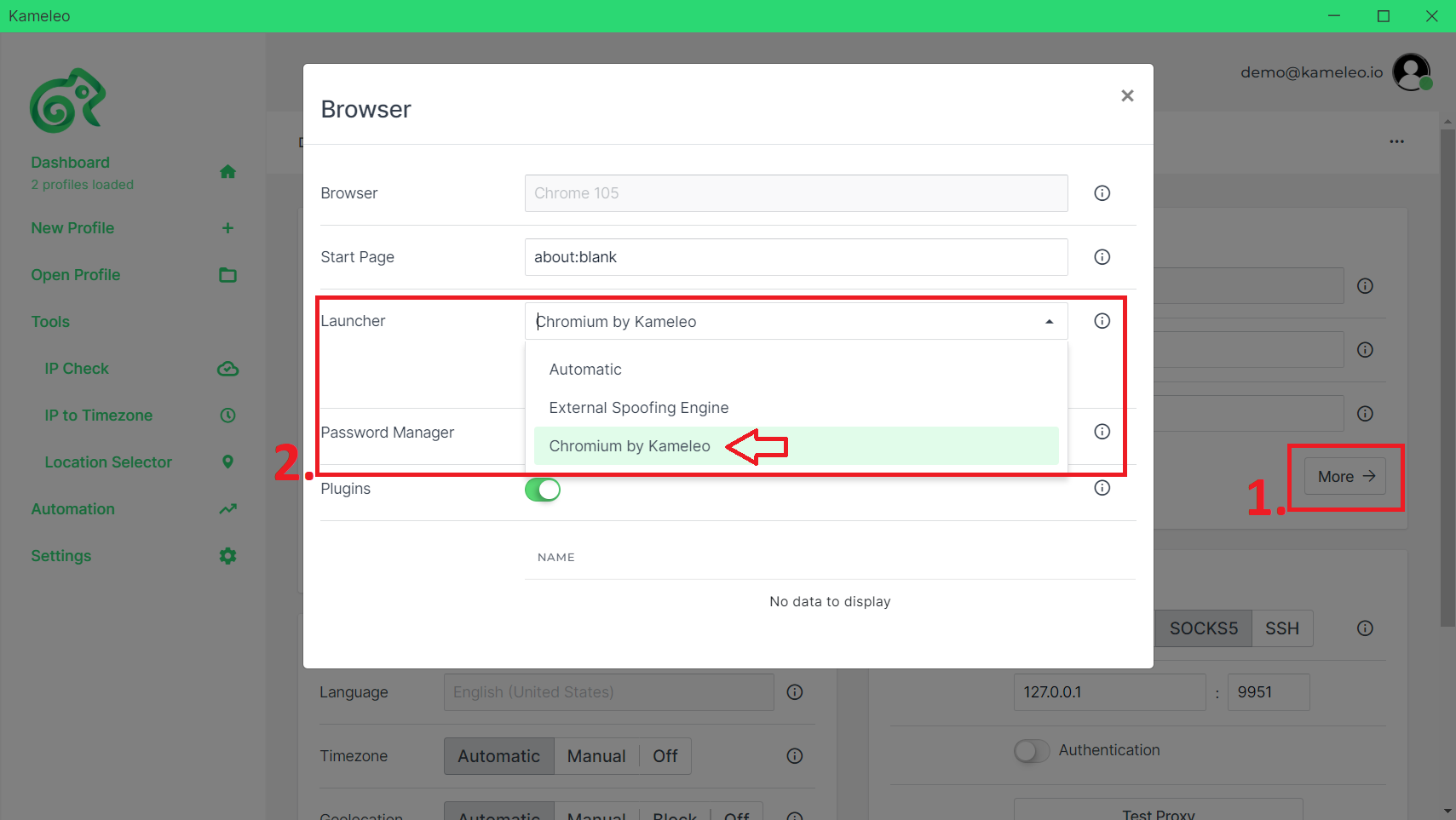
Task: Select SSH proxy type
Action: [1282, 628]
